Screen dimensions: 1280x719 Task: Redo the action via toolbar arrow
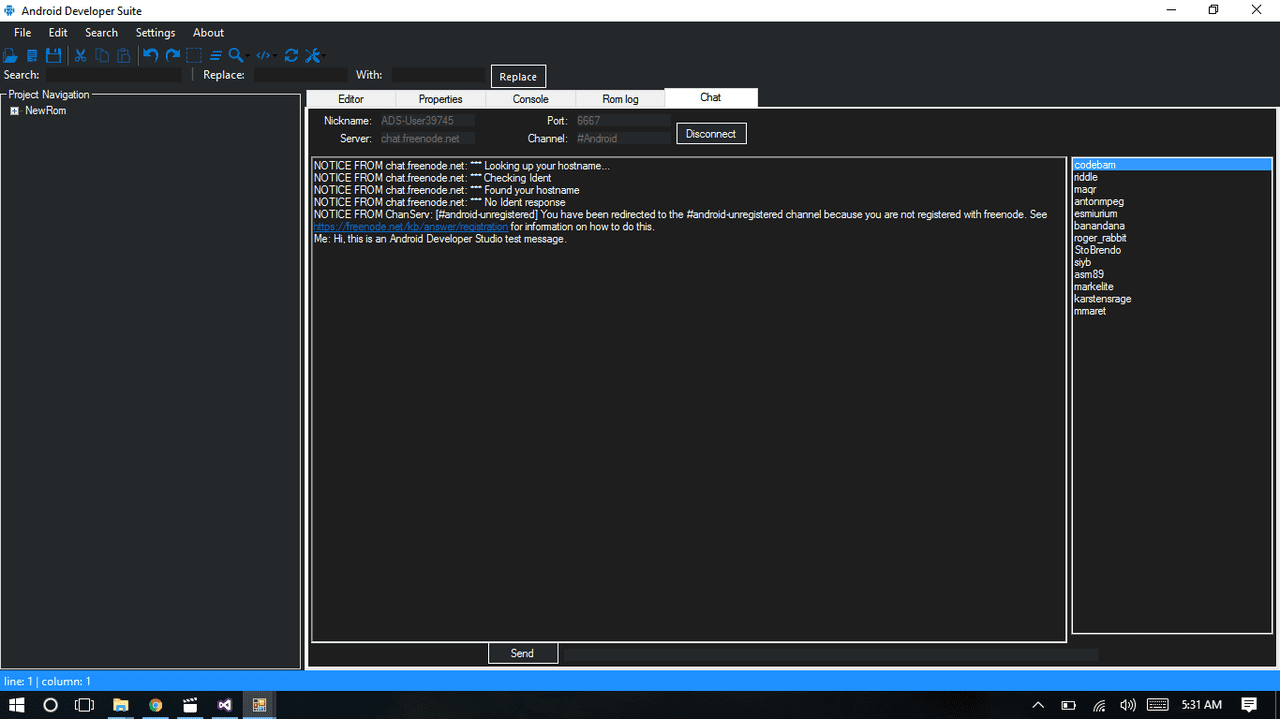point(172,55)
